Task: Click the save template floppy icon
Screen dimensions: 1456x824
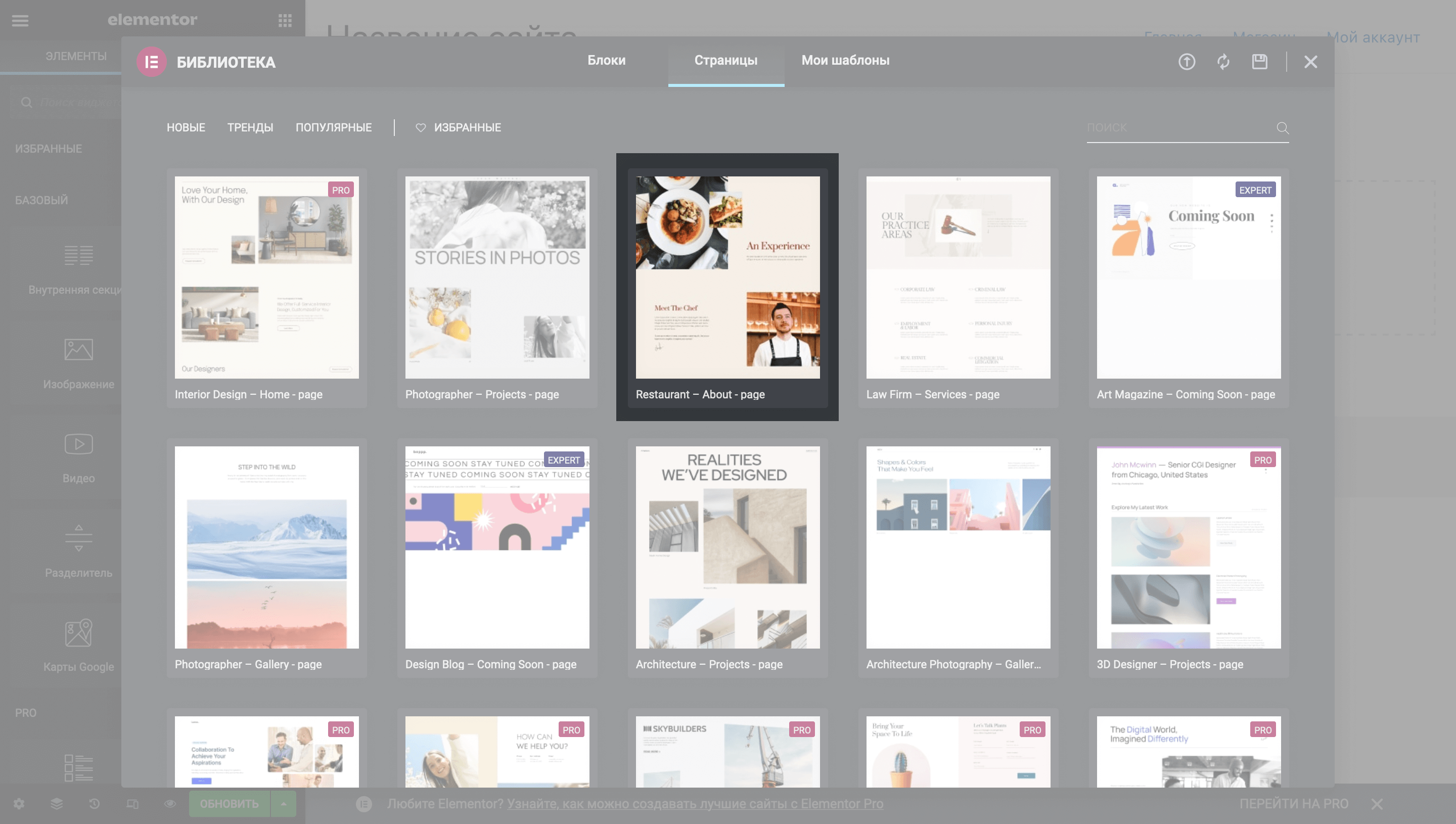Action: click(1260, 62)
